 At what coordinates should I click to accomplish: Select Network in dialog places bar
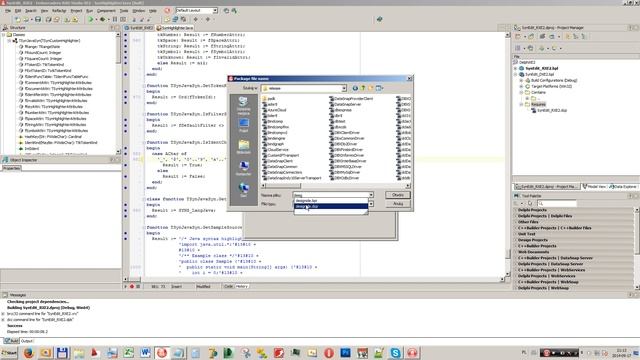(244, 190)
